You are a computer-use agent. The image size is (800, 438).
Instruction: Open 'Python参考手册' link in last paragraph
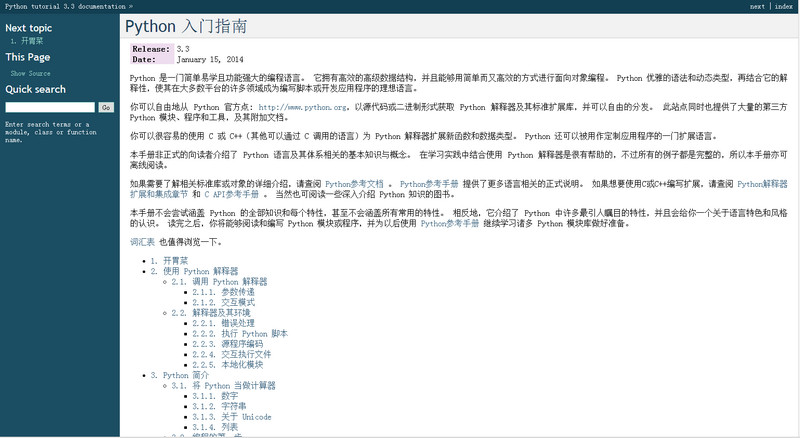tap(450, 224)
